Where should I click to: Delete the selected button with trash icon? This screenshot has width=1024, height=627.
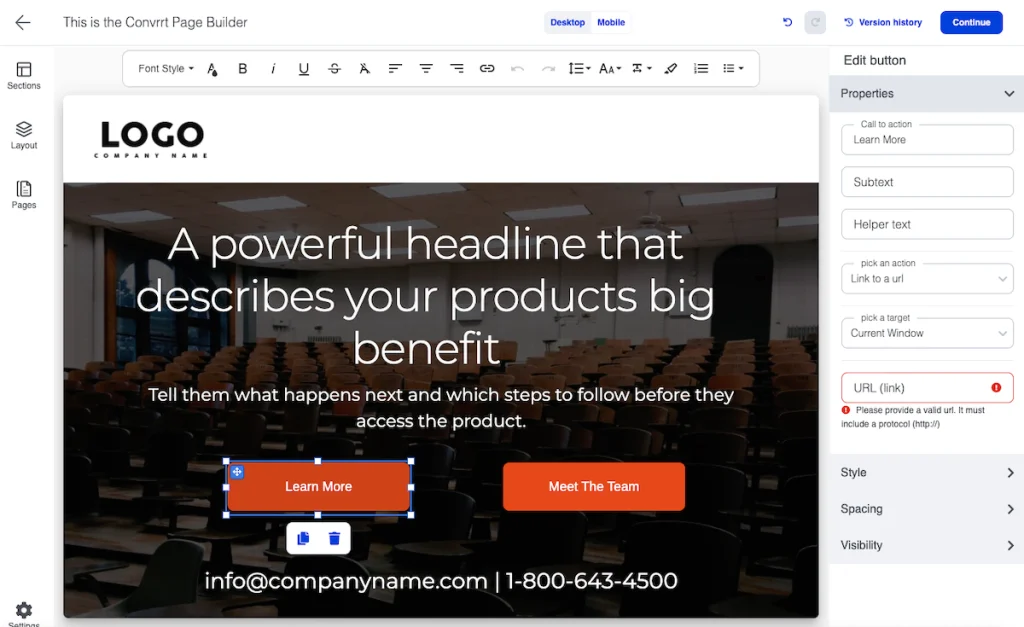tap(334, 538)
